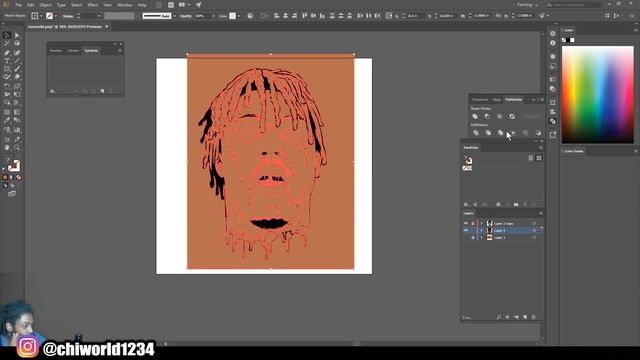
Task: Click the search field at top right
Action: (573, 5)
